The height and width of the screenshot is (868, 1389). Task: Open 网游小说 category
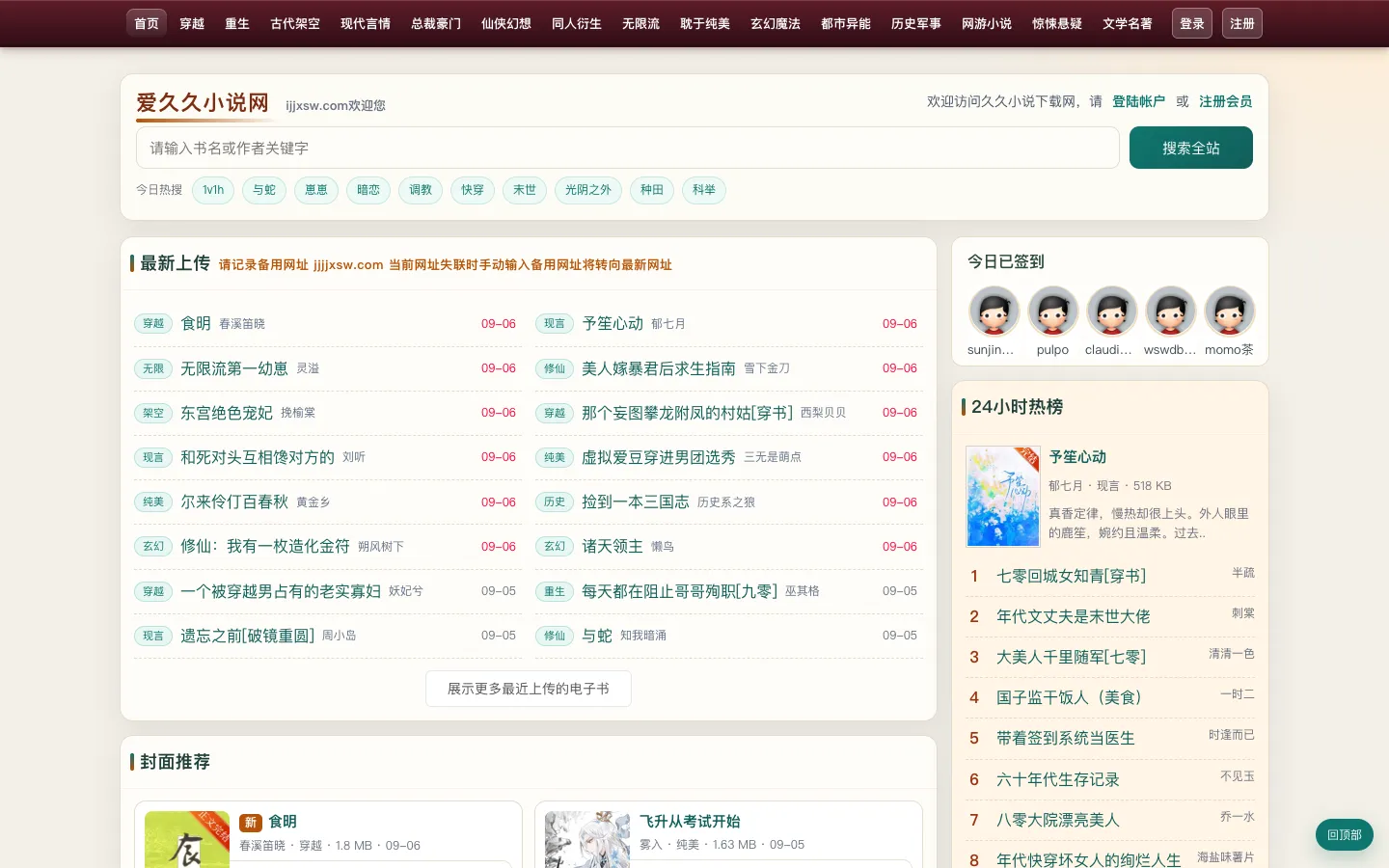[x=987, y=23]
